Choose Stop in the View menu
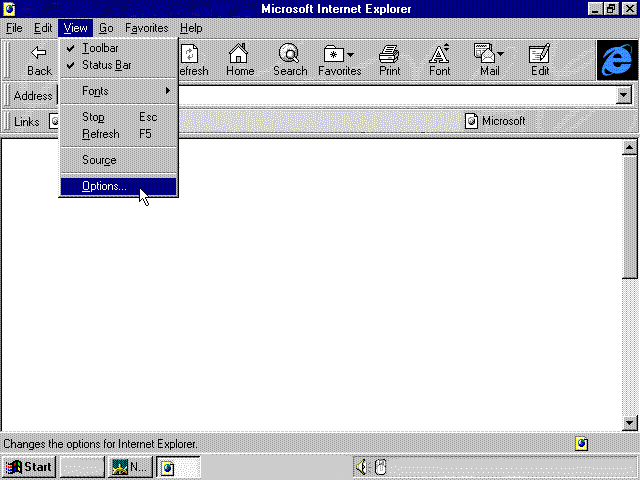 click(118, 117)
